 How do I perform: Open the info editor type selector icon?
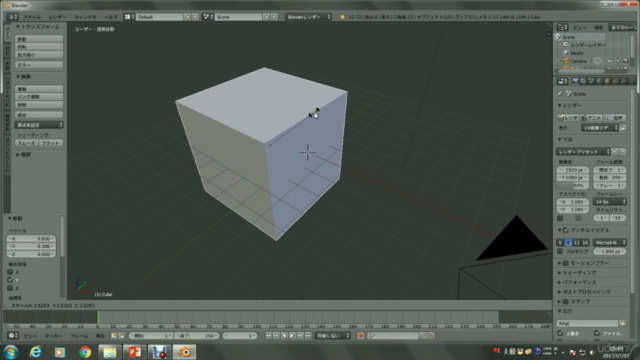[x=12, y=17]
